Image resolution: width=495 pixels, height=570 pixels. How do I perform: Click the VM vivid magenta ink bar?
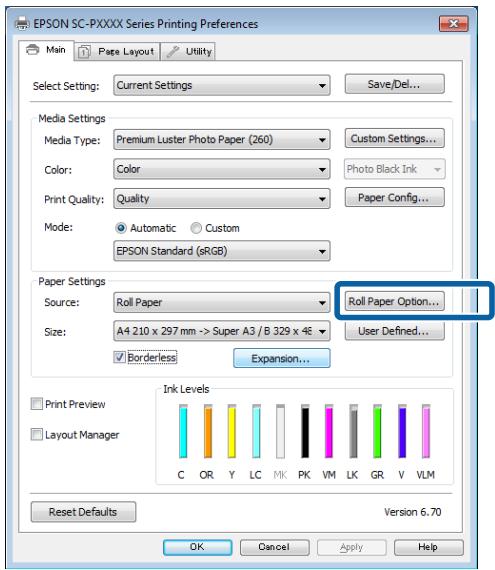[329, 431]
